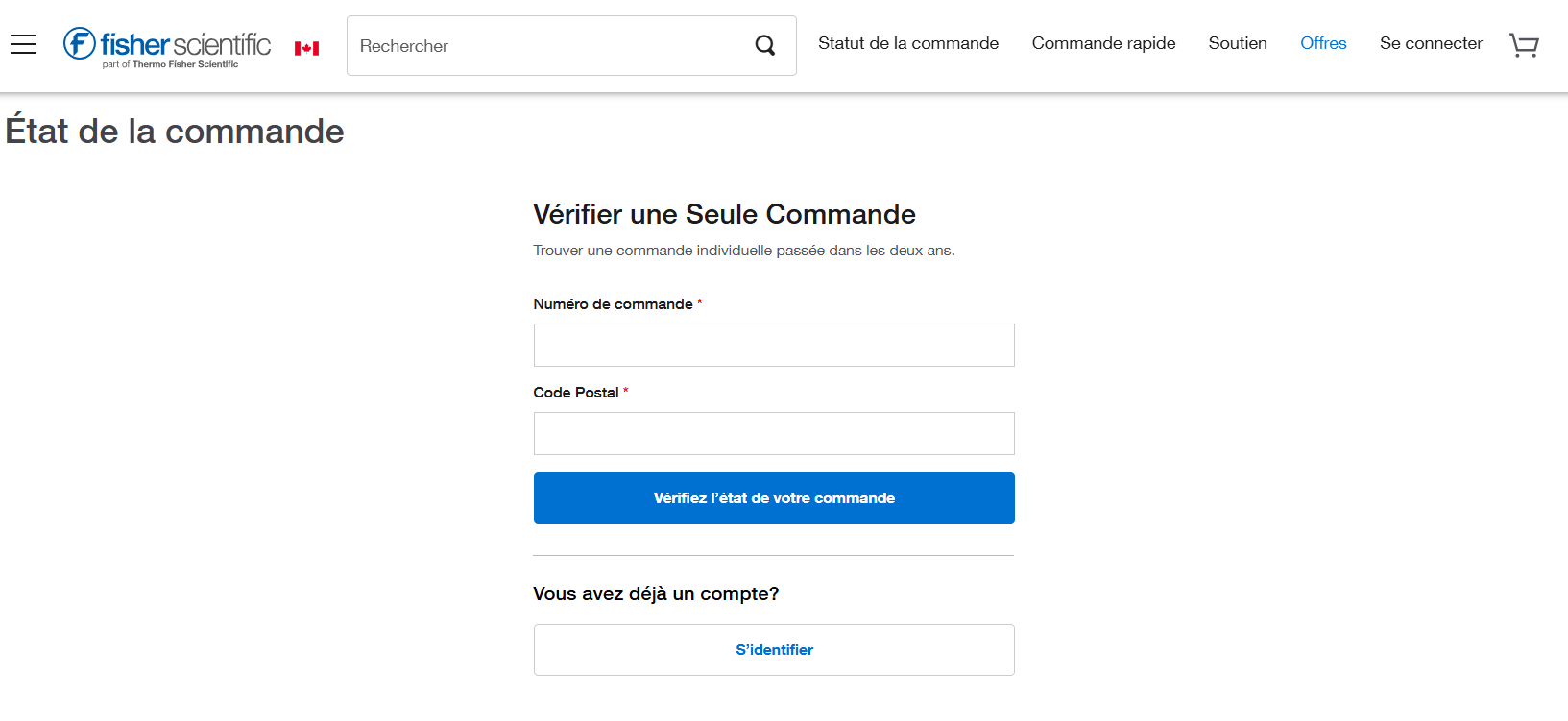This screenshot has width=1568, height=721.
Task: Click the magnifying glass search icon
Action: [x=765, y=45]
